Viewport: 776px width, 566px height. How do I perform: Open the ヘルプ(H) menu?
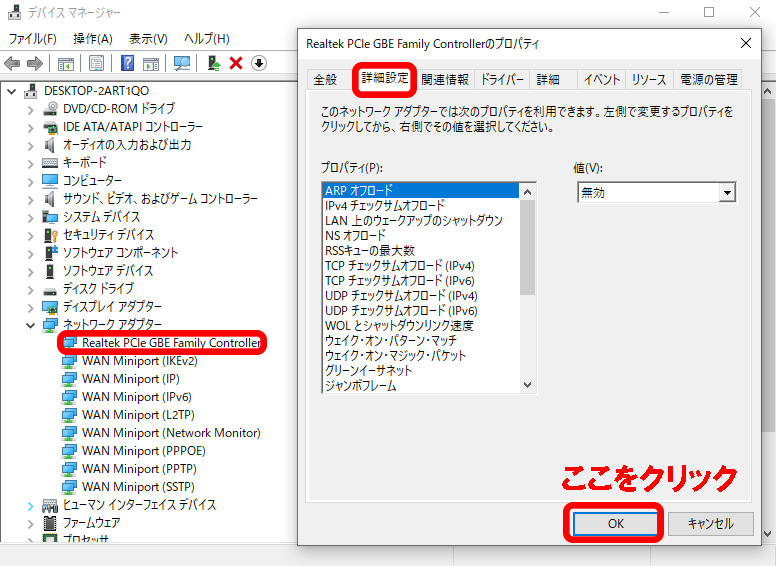point(206,39)
